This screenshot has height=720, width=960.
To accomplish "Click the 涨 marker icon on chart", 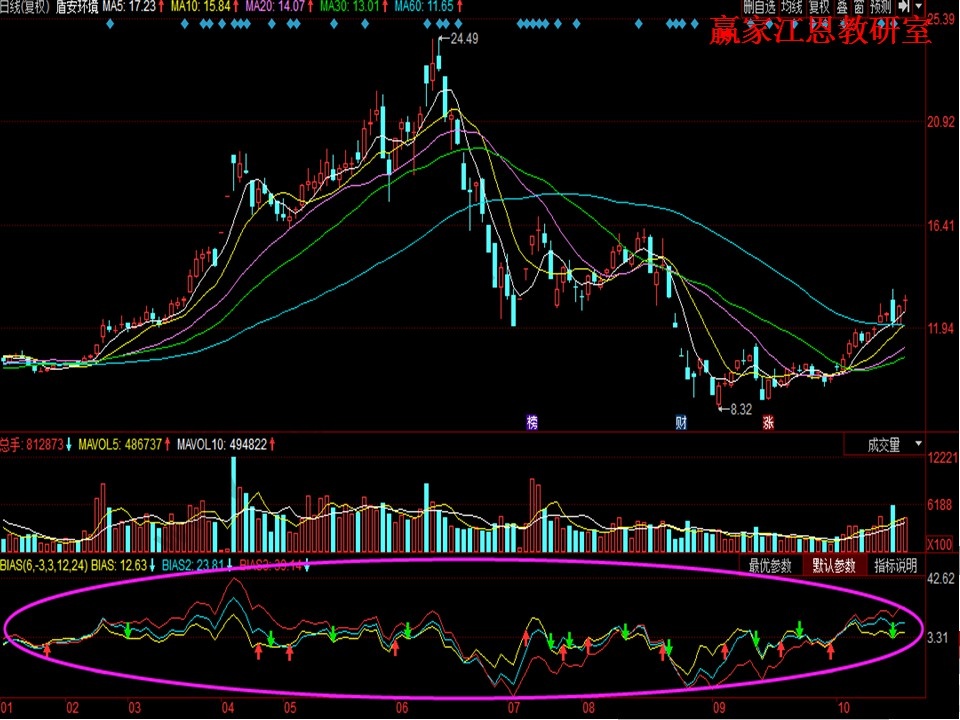I will 768,422.
